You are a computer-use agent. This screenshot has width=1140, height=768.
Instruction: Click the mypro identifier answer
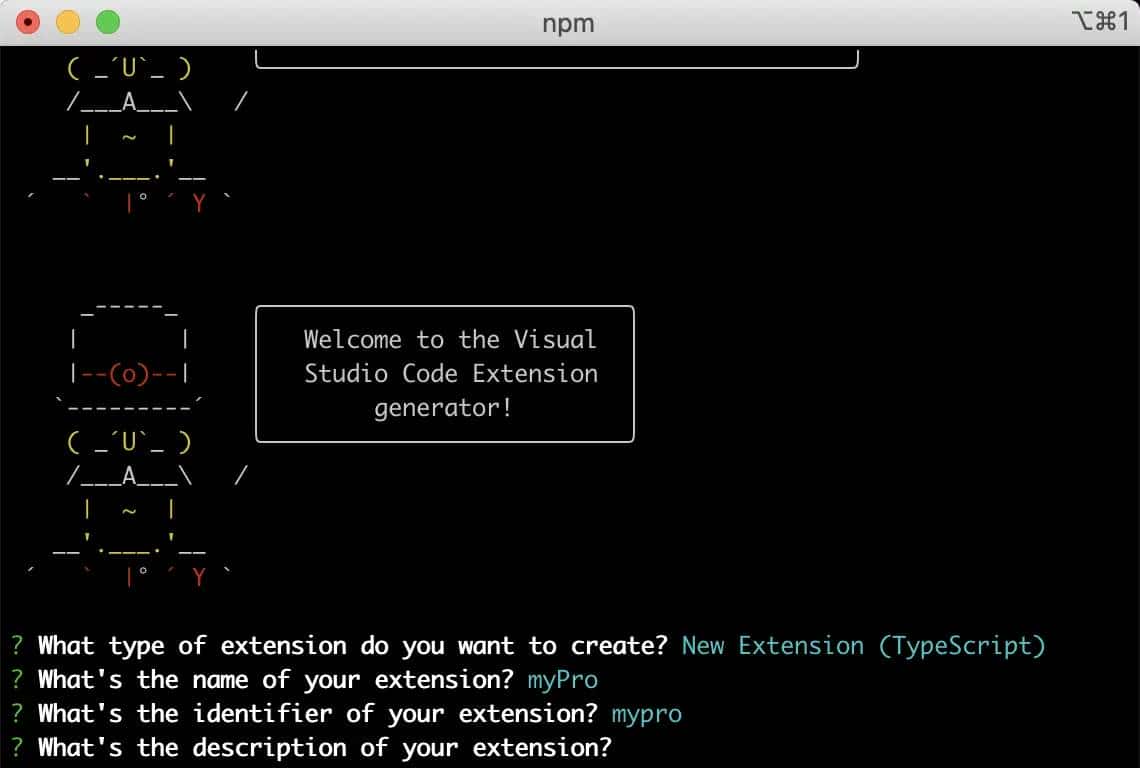click(646, 714)
